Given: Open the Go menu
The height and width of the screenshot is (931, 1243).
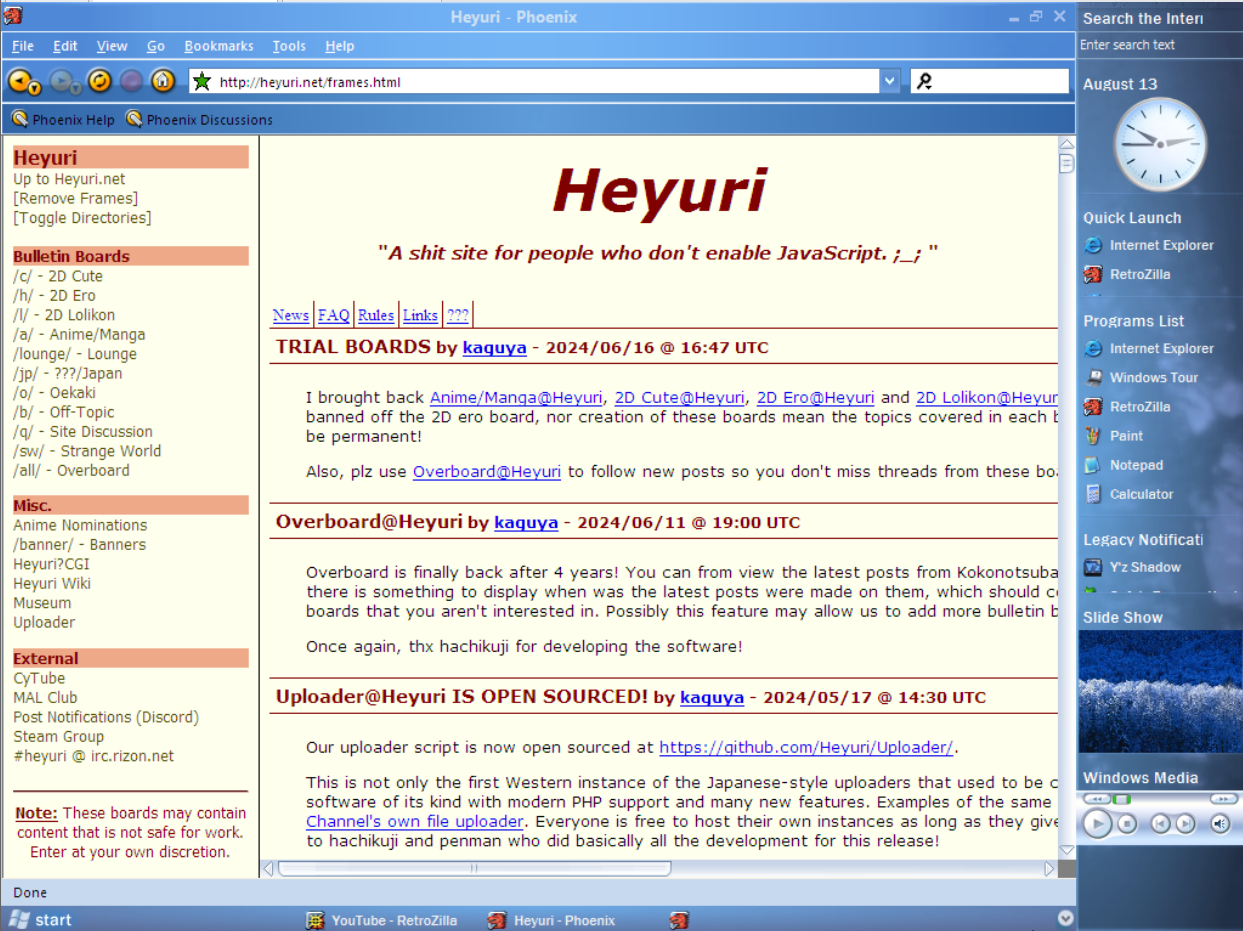Looking at the screenshot, I should point(156,46).
